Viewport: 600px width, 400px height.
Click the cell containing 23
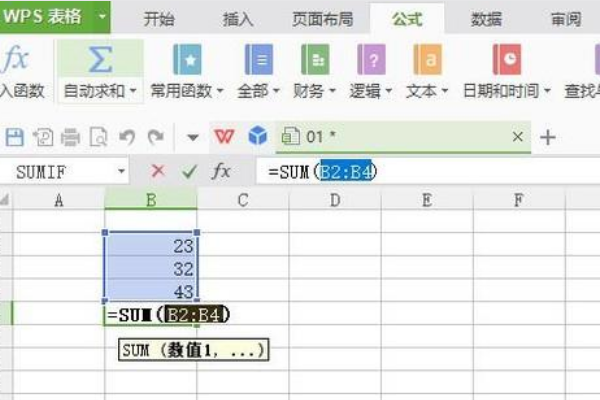point(151,245)
